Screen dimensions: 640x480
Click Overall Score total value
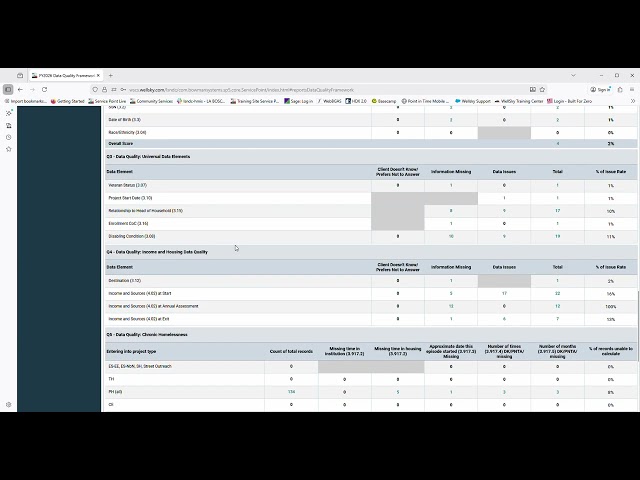click(558, 144)
